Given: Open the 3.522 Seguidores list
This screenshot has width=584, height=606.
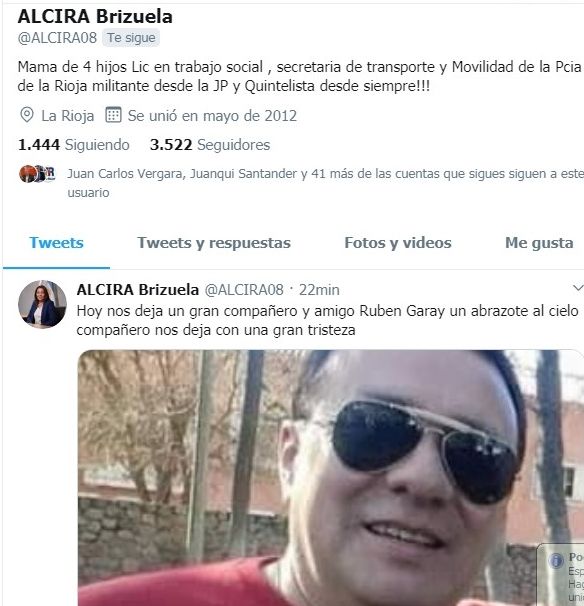Looking at the screenshot, I should (x=210, y=145).
